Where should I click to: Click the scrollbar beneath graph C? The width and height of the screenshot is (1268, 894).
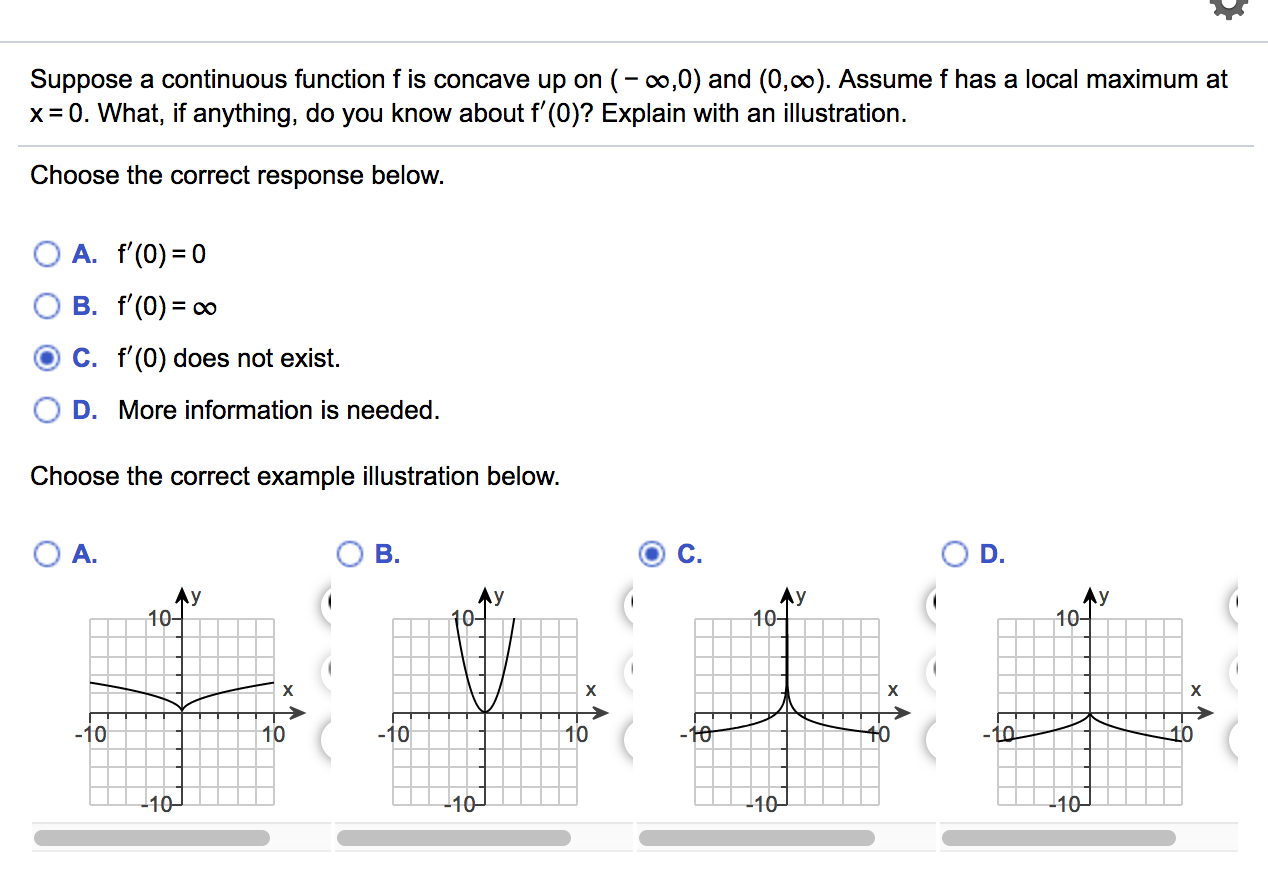[x=755, y=837]
